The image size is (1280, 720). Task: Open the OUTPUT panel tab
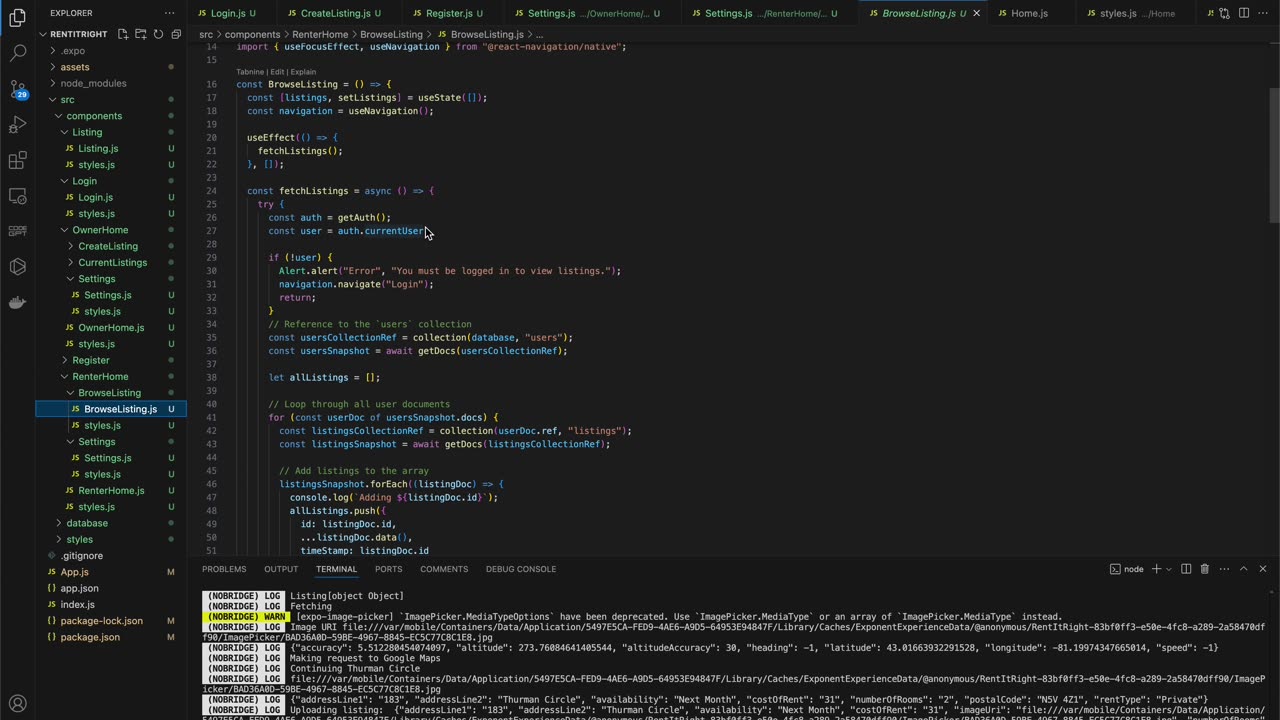click(x=281, y=569)
